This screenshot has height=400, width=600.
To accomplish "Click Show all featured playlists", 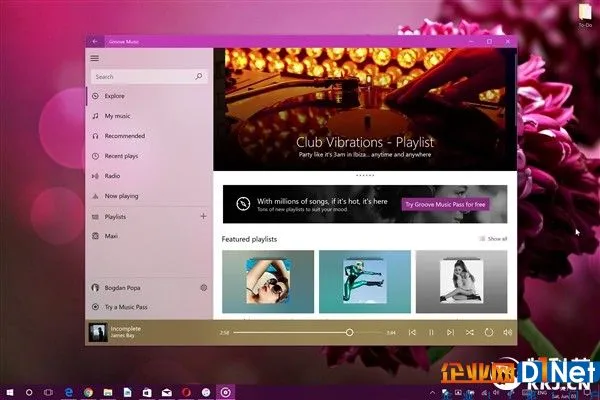I will click(x=493, y=239).
